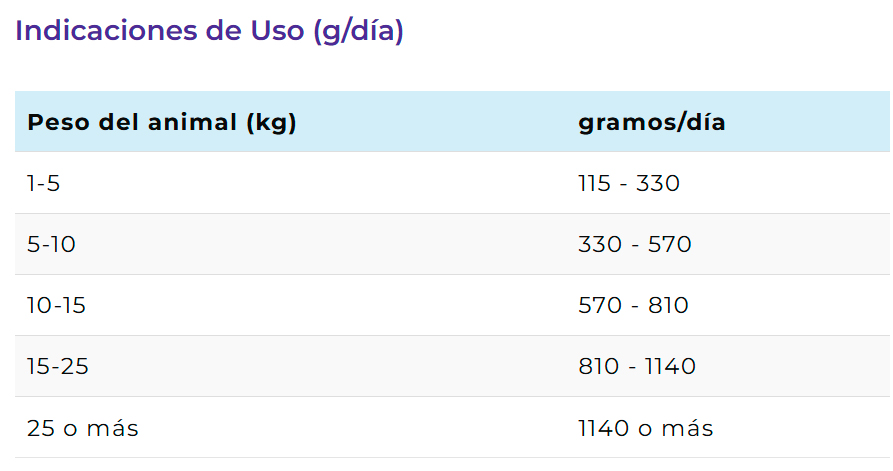This screenshot has width=893, height=471.
Task: Select the 'gramos/día' column header
Action: [x=652, y=122]
